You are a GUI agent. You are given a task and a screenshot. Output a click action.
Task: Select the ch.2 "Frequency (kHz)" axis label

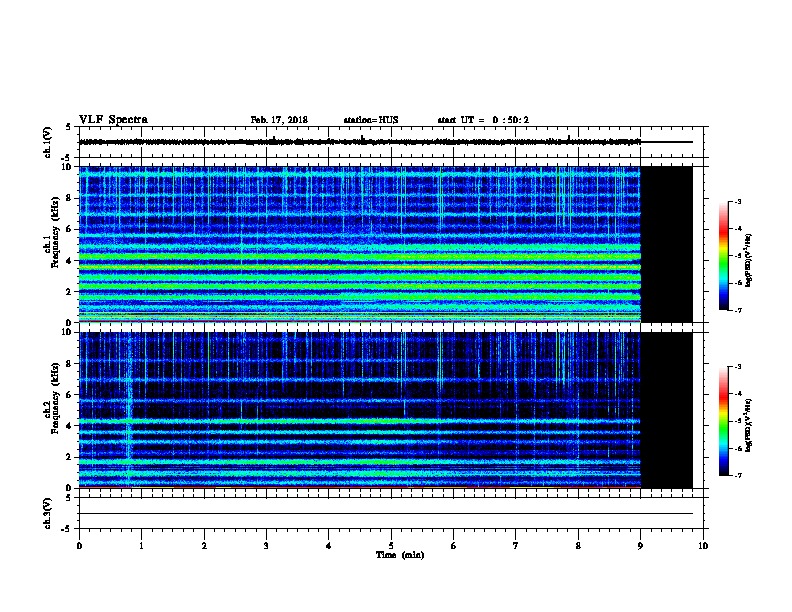click(55, 398)
